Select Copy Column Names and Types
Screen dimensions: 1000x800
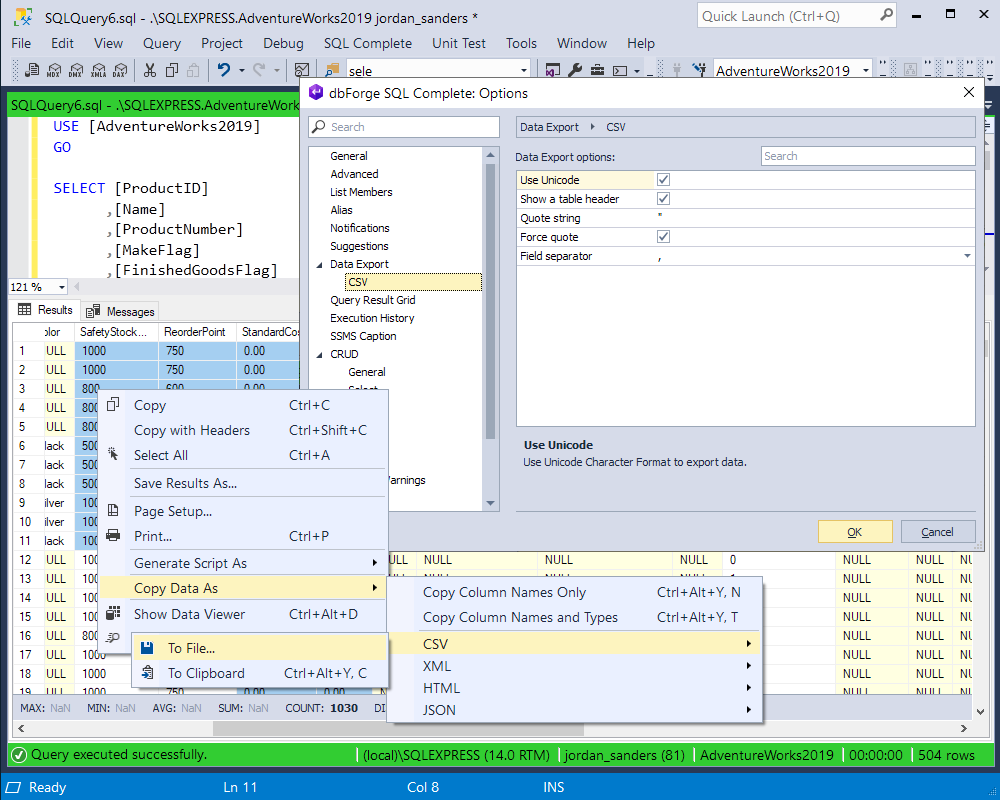click(x=574, y=617)
